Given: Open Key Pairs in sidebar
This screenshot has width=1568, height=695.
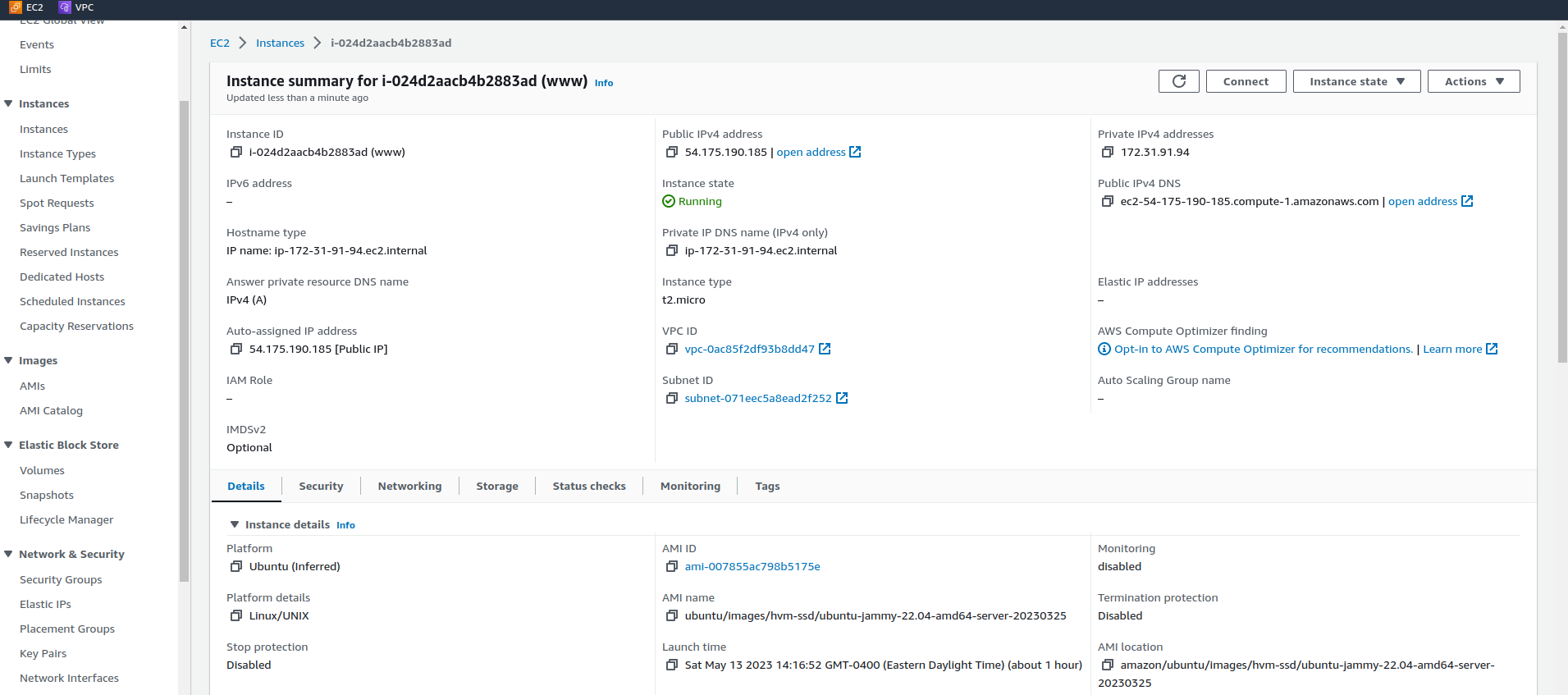Looking at the screenshot, I should click(43, 653).
